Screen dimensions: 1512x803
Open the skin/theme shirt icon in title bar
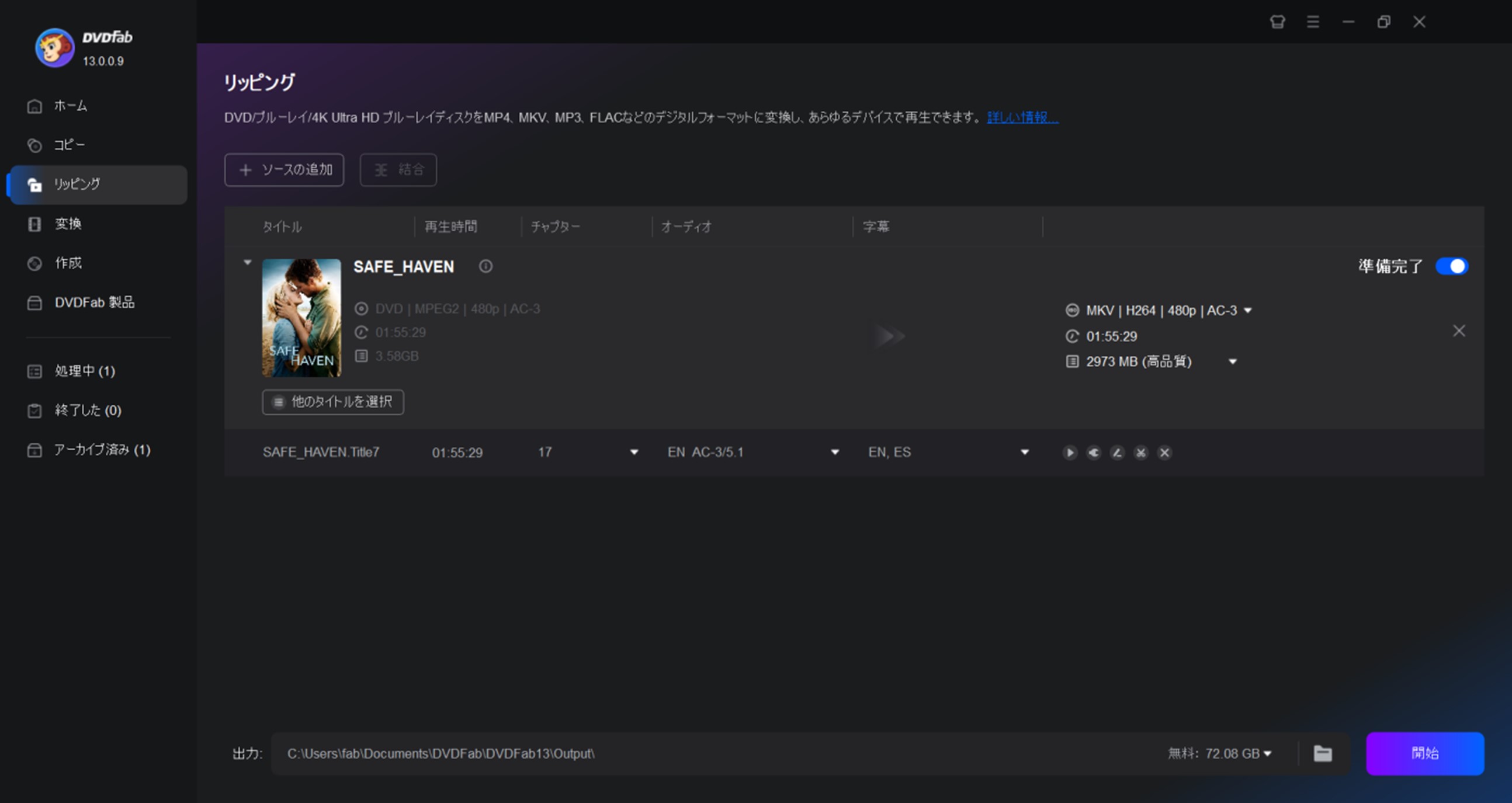1277,22
